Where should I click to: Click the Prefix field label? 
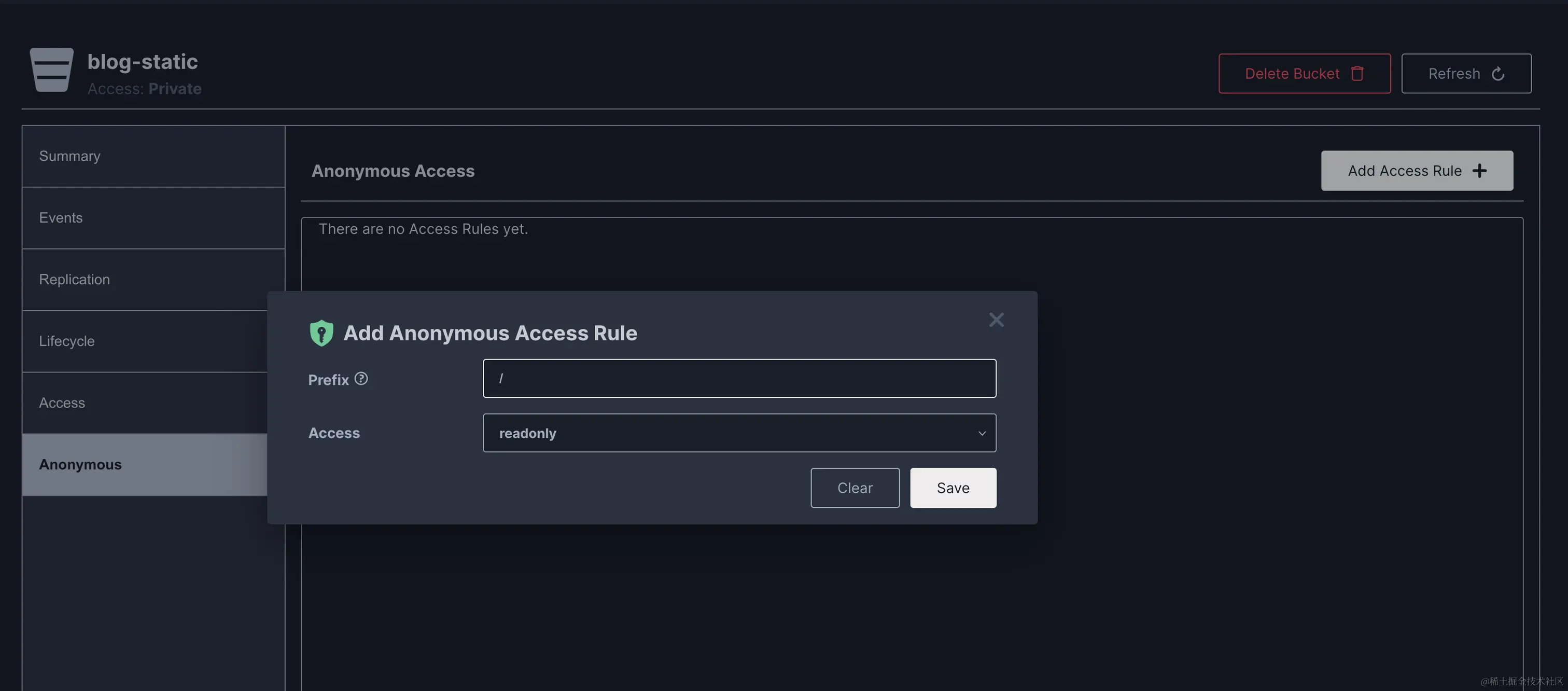328,380
